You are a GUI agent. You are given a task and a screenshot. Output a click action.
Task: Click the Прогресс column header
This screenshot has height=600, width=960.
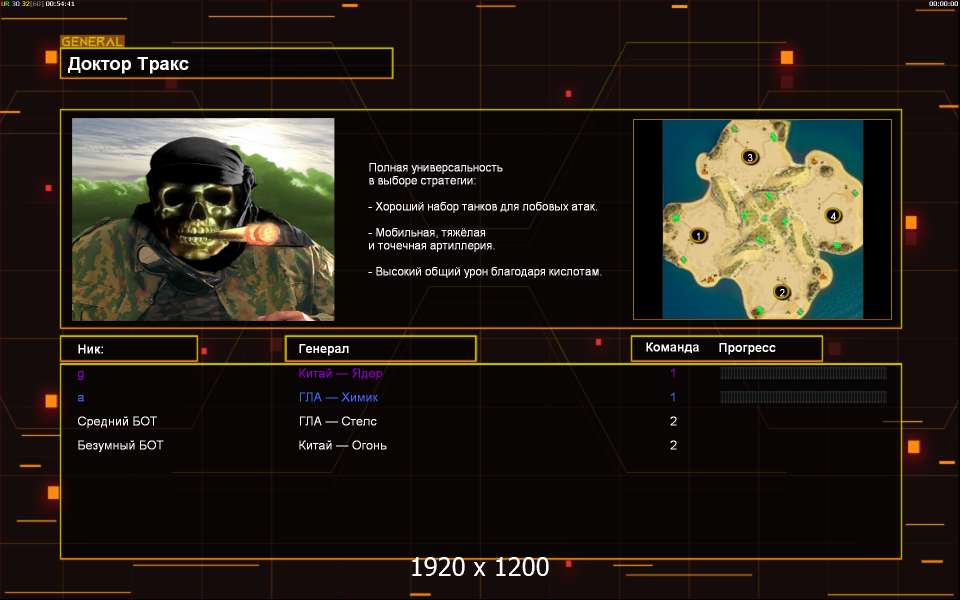coord(747,348)
